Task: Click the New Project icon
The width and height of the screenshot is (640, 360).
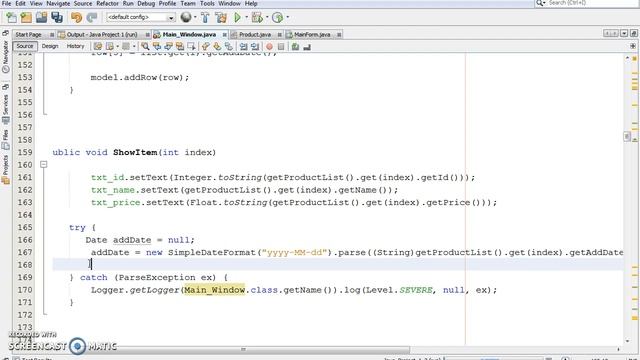Action: pos(26,17)
